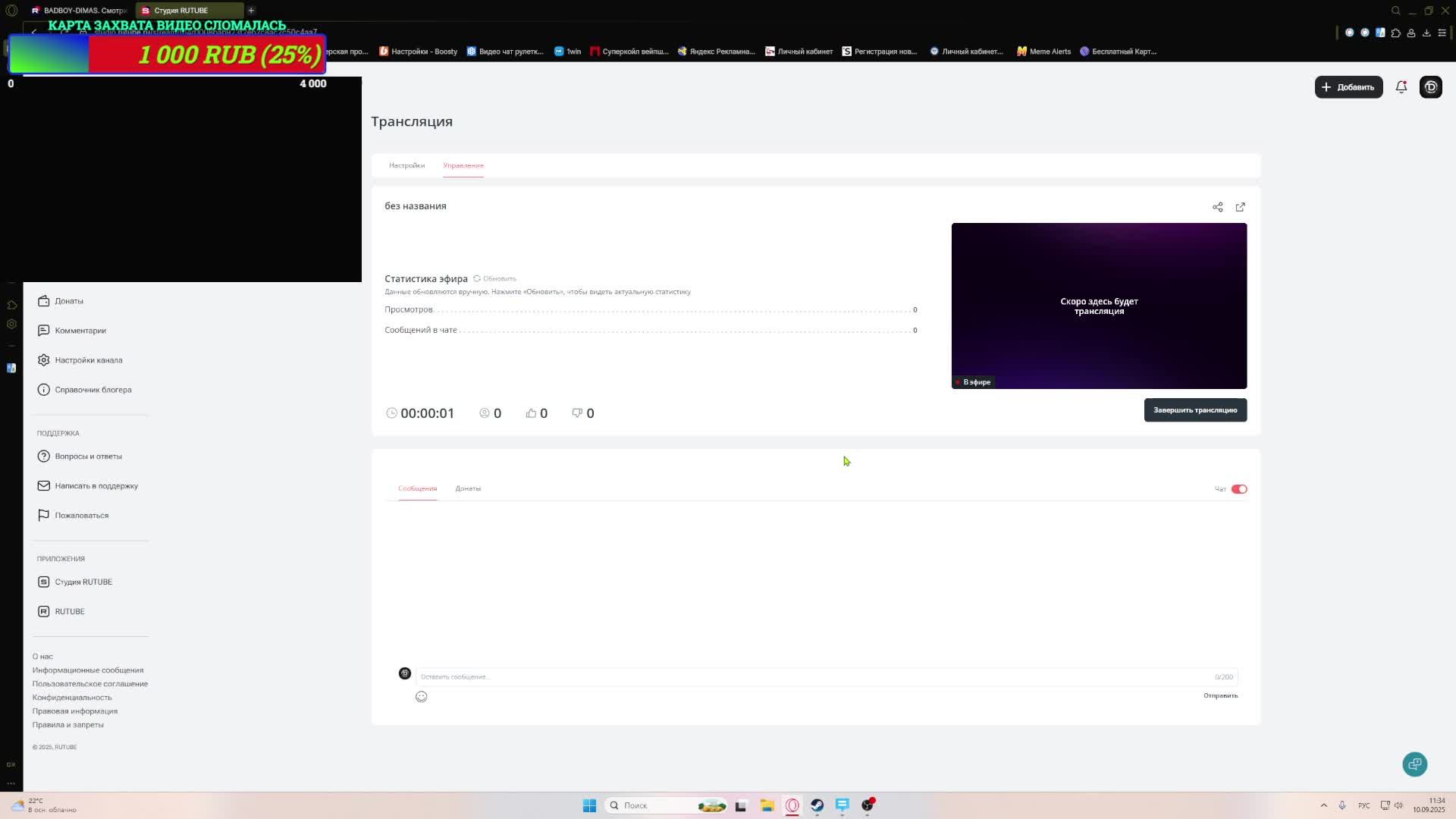Switch to the Донаты chat tab
This screenshot has width=1456, height=819.
468,488
